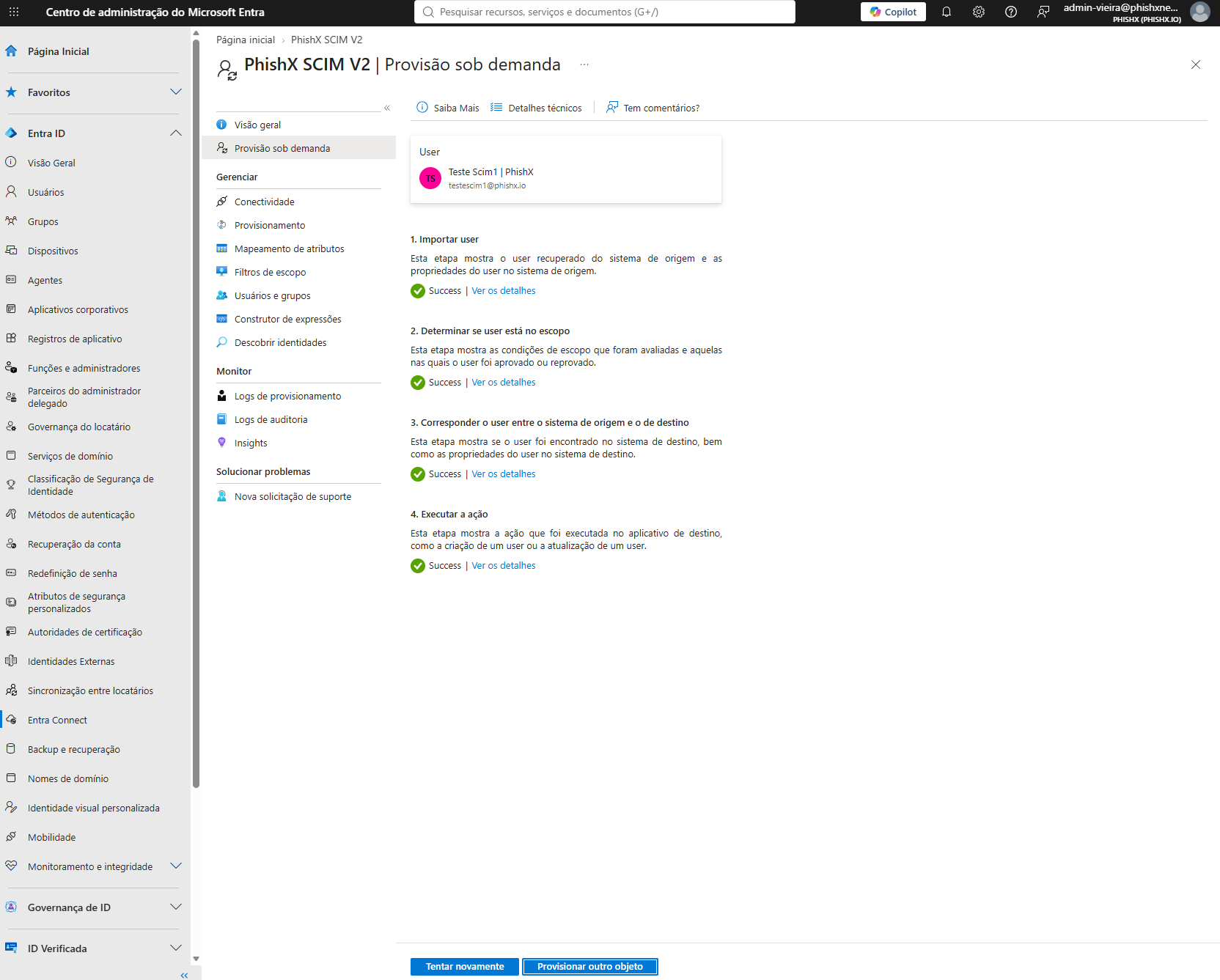View details for Importar user step
The height and width of the screenshot is (980, 1220).
click(x=504, y=291)
